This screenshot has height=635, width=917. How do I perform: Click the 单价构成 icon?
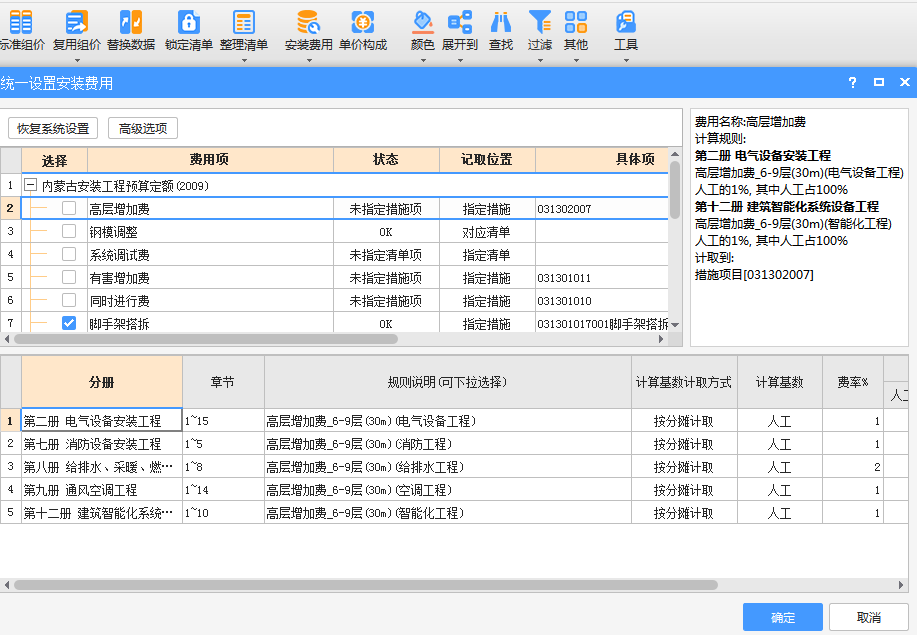pos(363,22)
